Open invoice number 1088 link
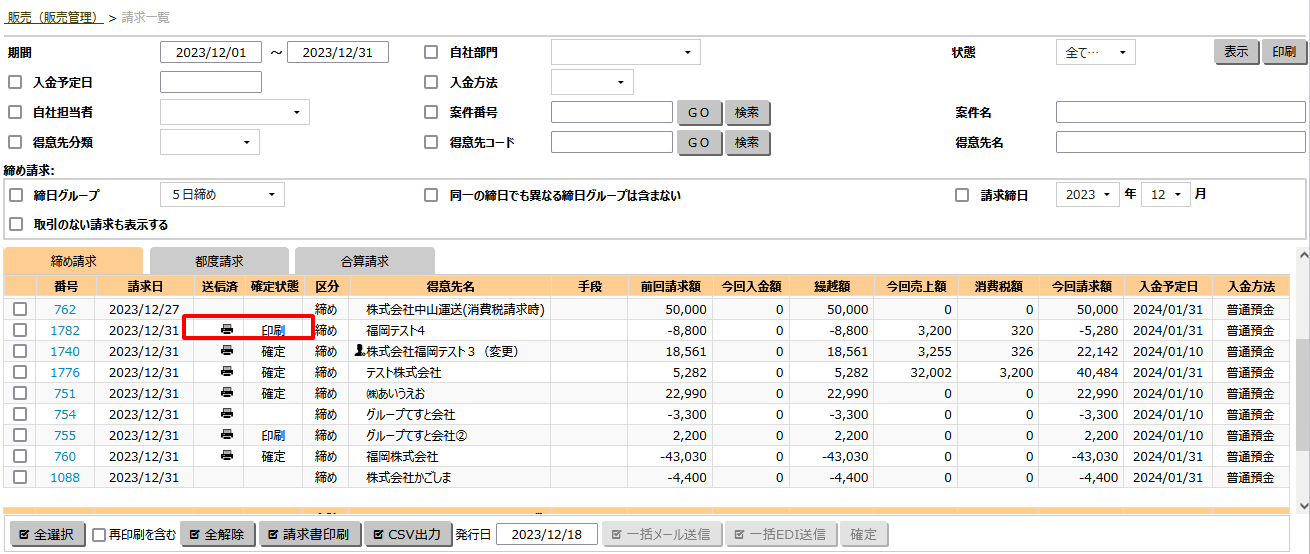The image size is (1310, 554). point(65,477)
